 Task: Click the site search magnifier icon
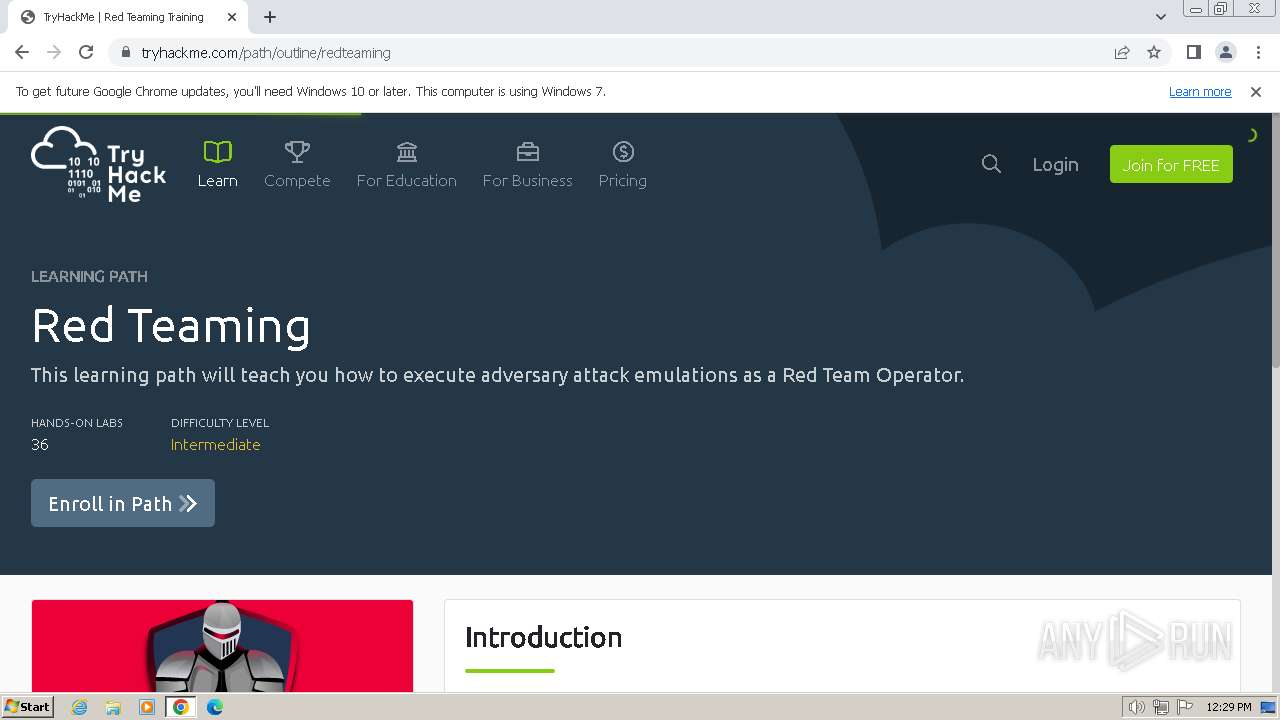click(x=991, y=164)
